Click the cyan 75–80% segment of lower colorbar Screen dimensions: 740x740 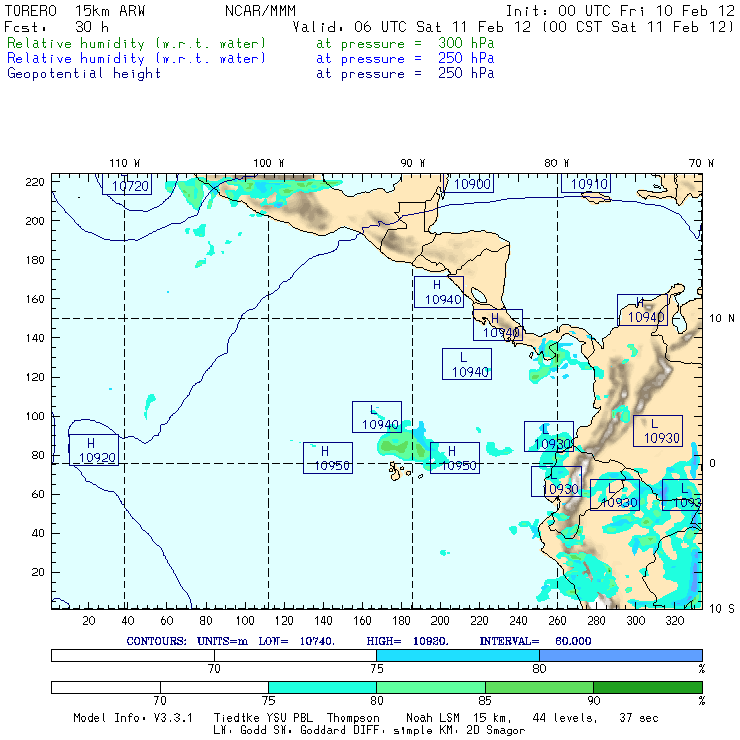pos(322,687)
